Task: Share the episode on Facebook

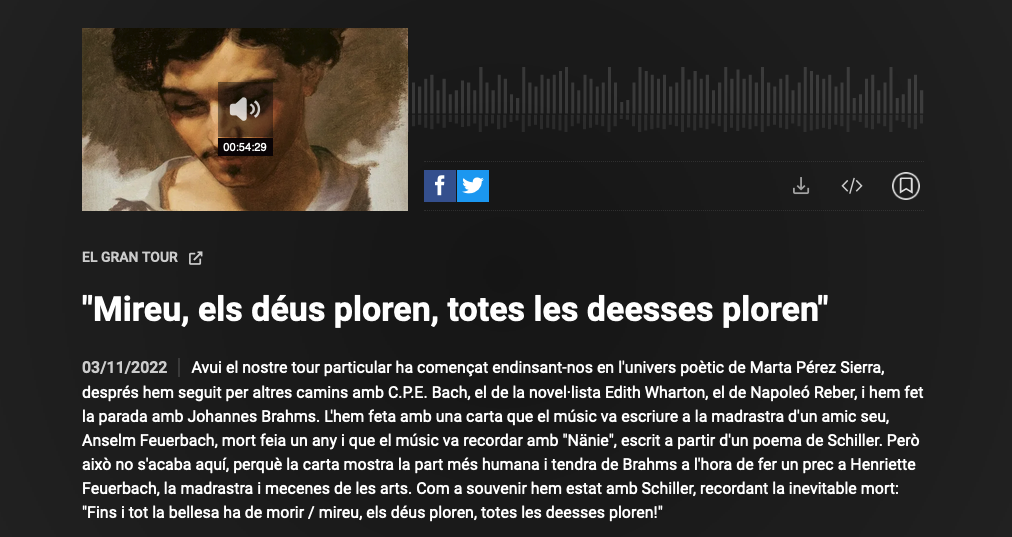Action: [440, 186]
